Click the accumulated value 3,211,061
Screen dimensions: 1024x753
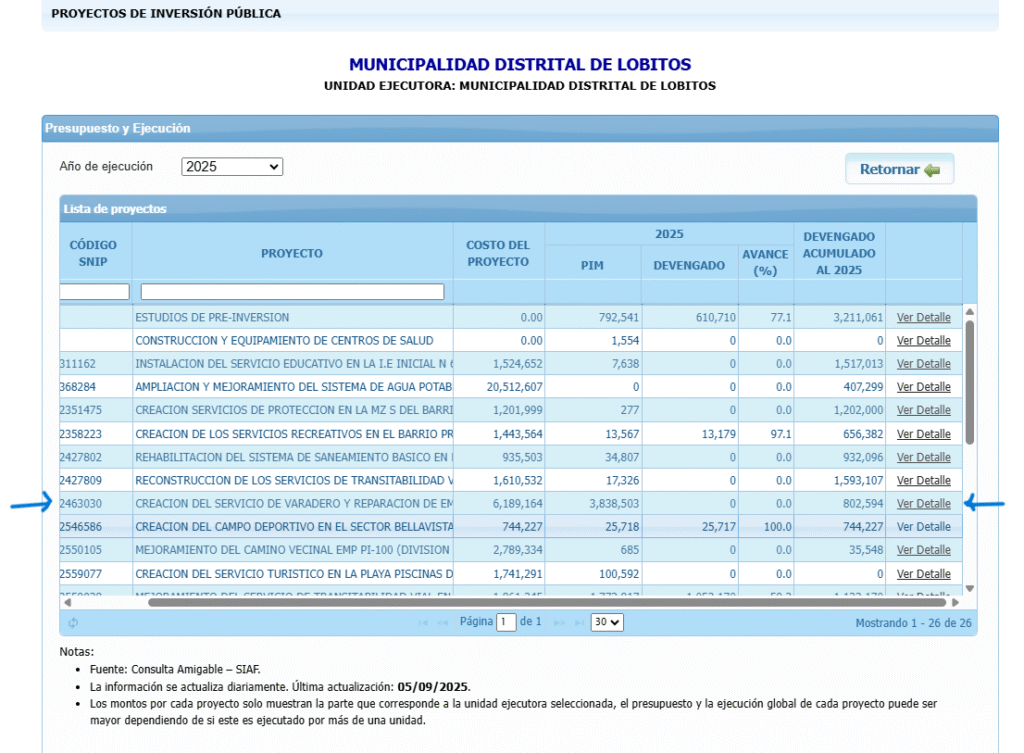pos(858,317)
